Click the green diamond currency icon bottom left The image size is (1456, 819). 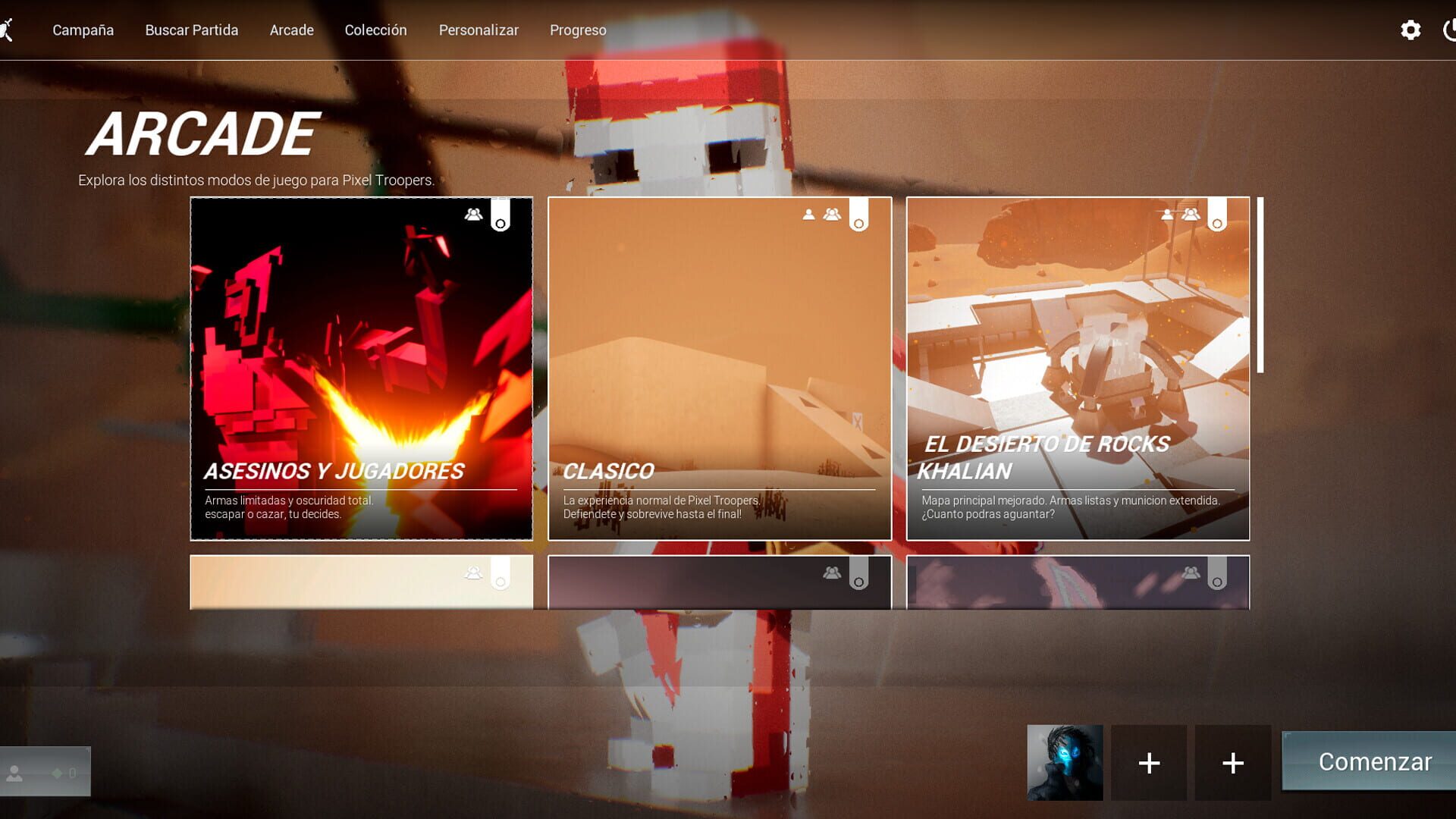[x=57, y=772]
